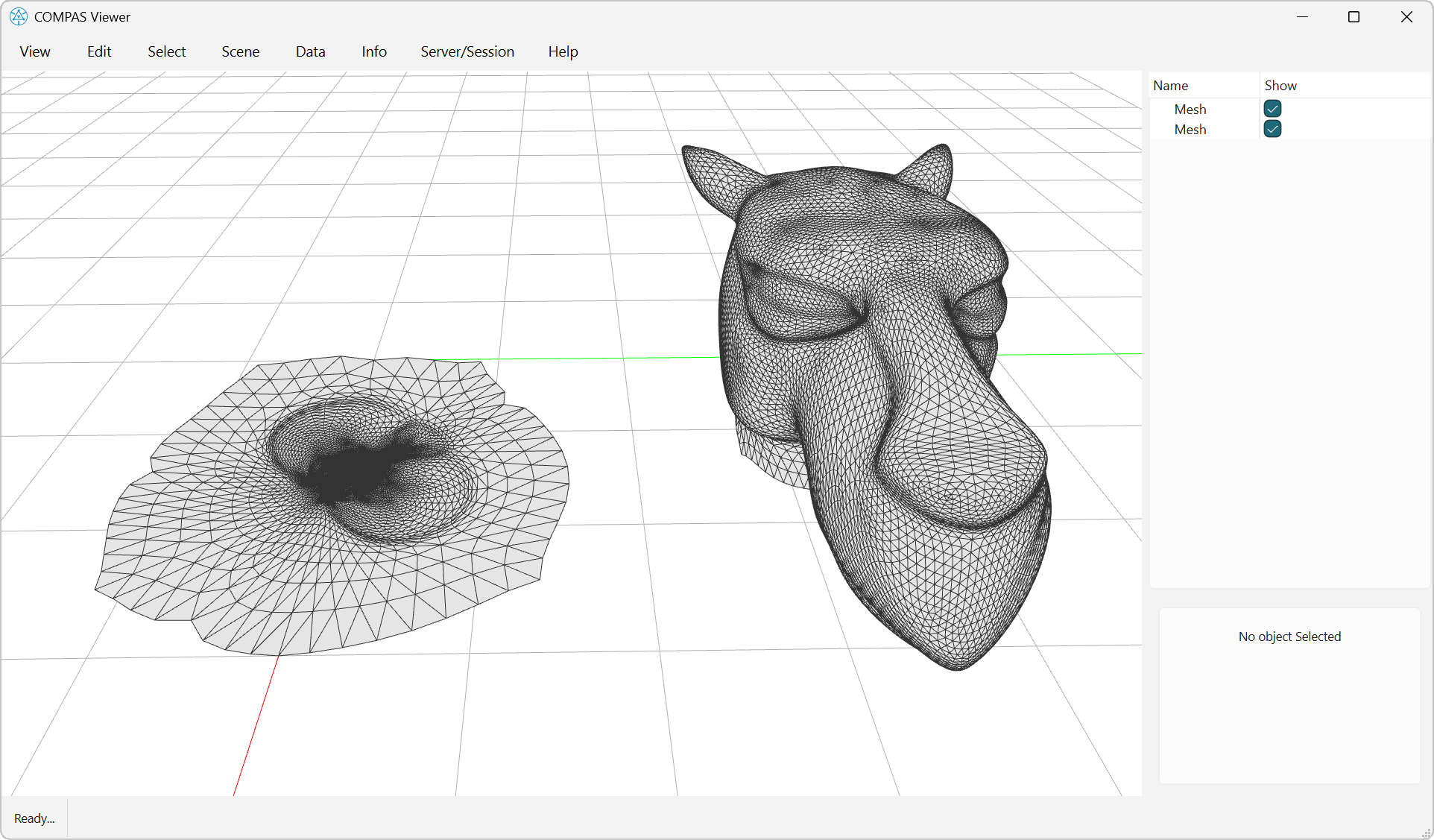Toggle the top Mesh's Show checkbox off
This screenshot has height=840, width=1434.
pyautogui.click(x=1272, y=109)
